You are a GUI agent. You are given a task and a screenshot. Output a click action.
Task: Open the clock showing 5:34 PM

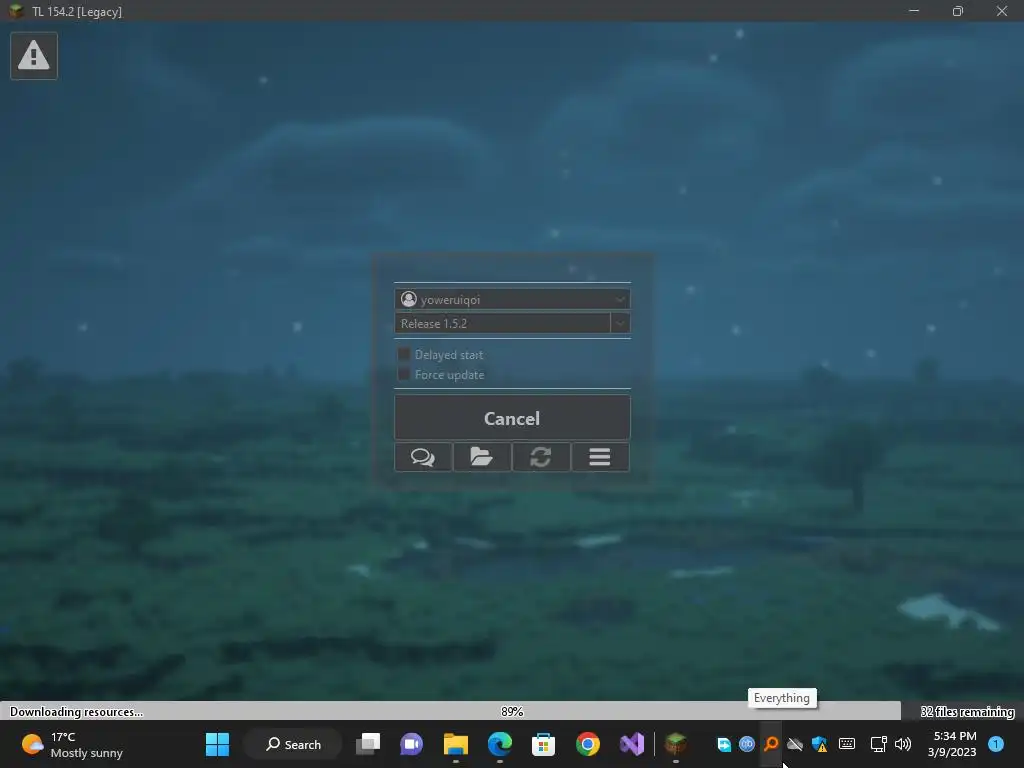tap(952, 744)
